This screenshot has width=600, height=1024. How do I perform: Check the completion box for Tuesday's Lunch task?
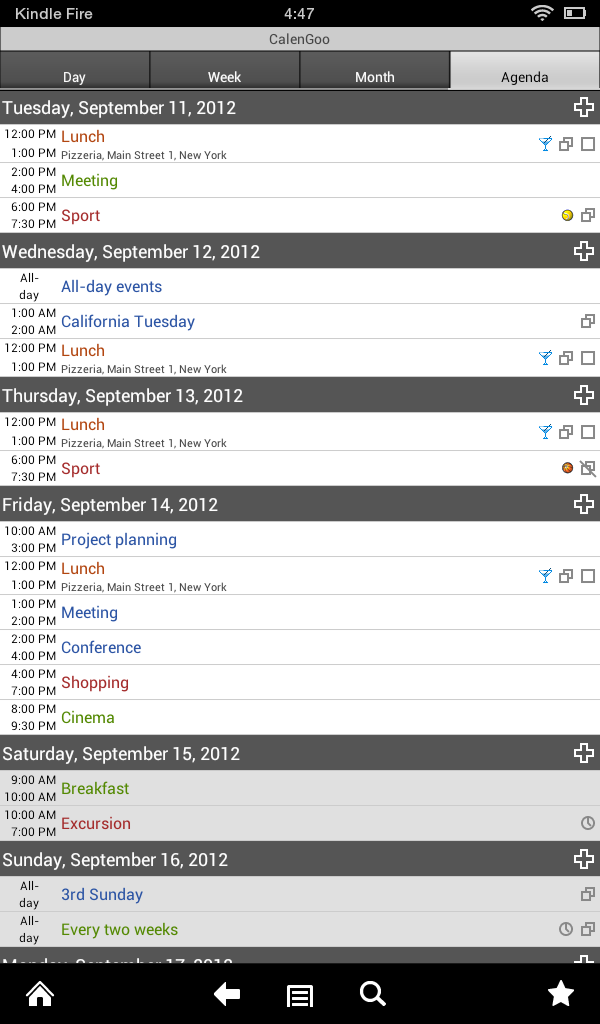tap(588, 143)
